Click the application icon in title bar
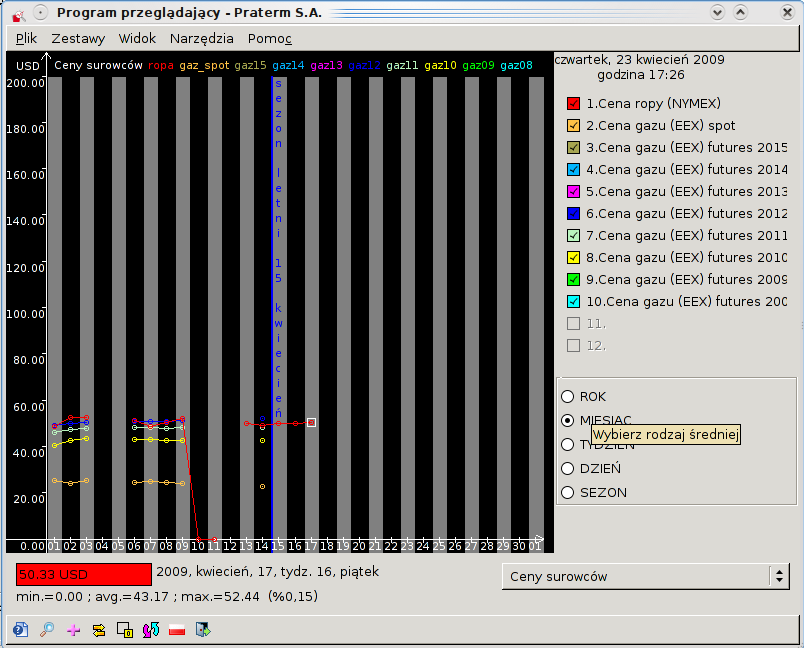Screen dimensions: 804x648 (18, 15)
